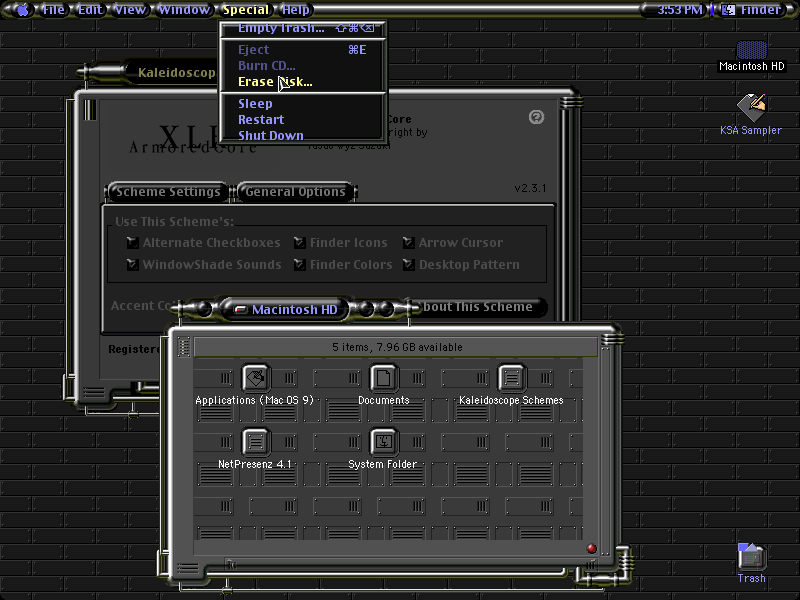Disable the Desktop Pattern checkbox
The width and height of the screenshot is (800, 600).
(x=409, y=265)
